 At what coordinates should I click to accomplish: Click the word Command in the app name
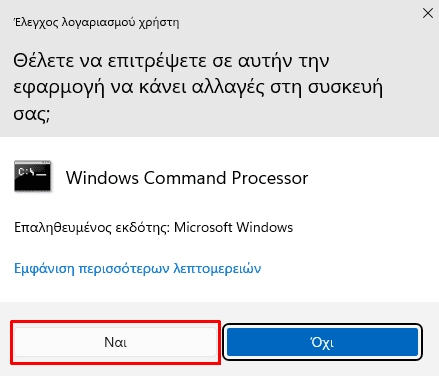click(x=185, y=178)
